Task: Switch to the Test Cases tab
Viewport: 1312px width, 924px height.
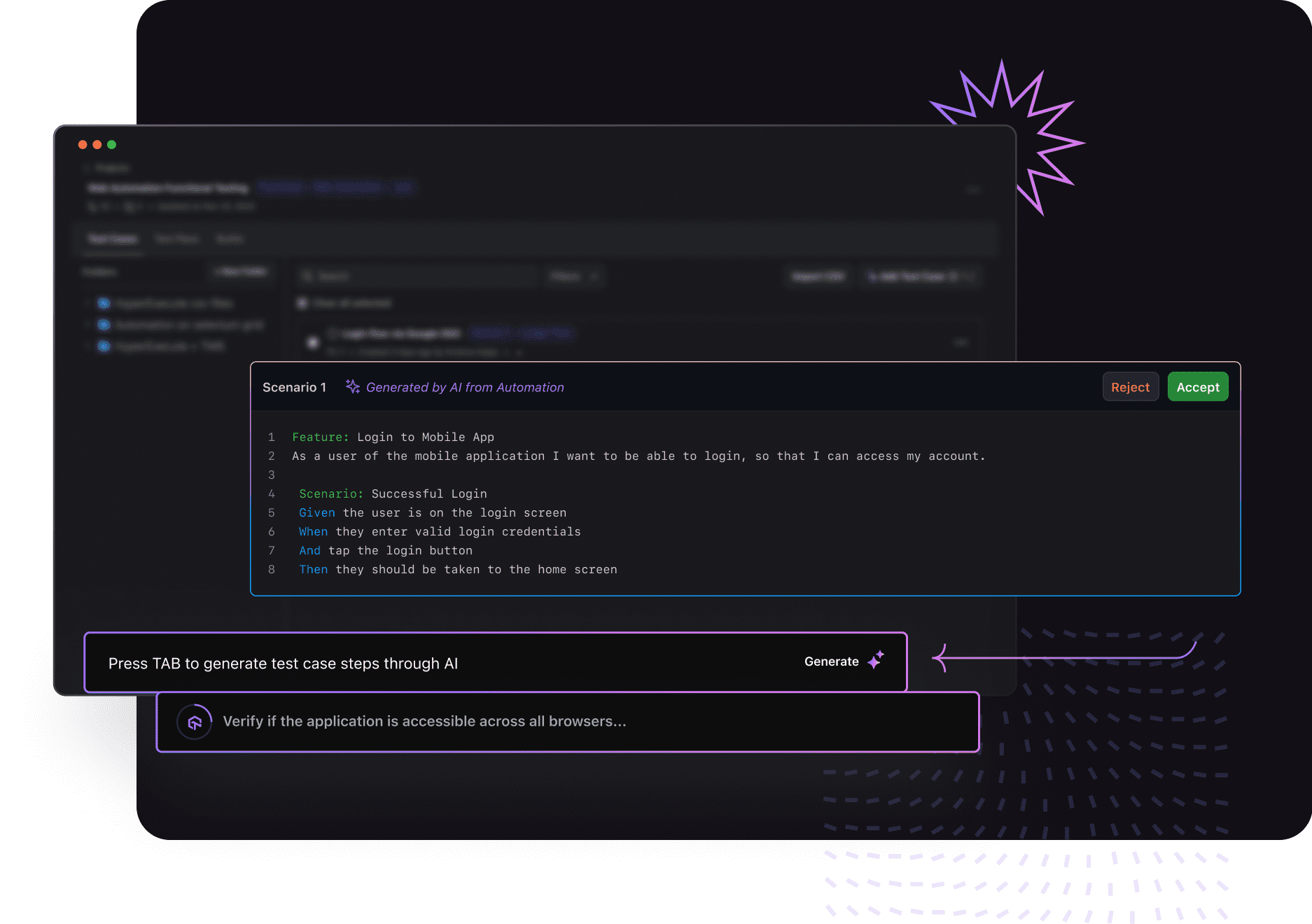Action: point(113,239)
